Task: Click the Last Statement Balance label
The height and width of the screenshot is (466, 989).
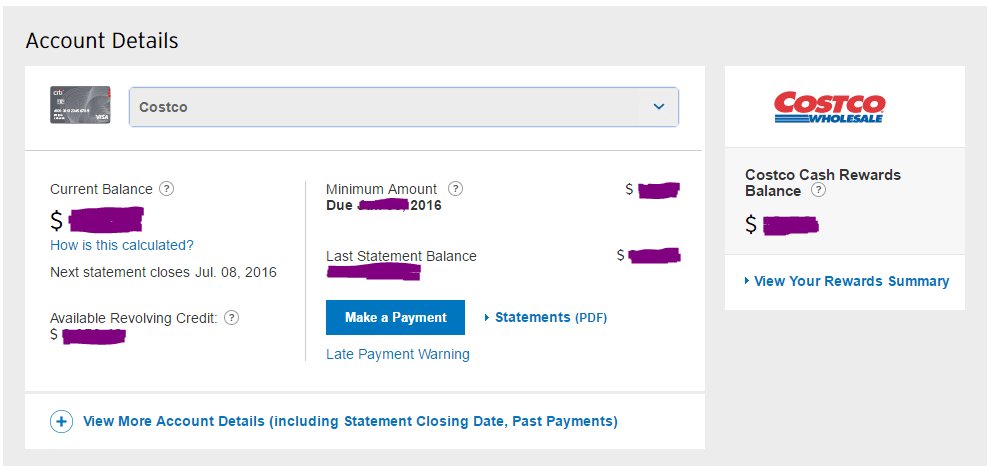Action: [x=401, y=256]
